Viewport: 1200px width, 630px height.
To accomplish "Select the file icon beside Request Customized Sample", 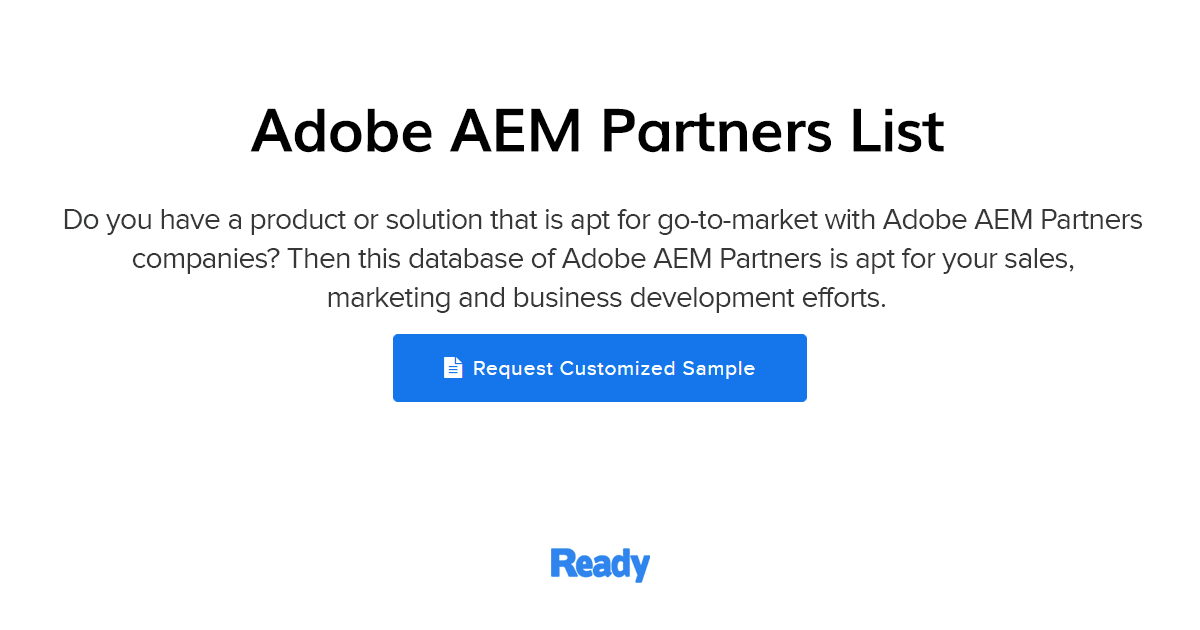I will (453, 367).
